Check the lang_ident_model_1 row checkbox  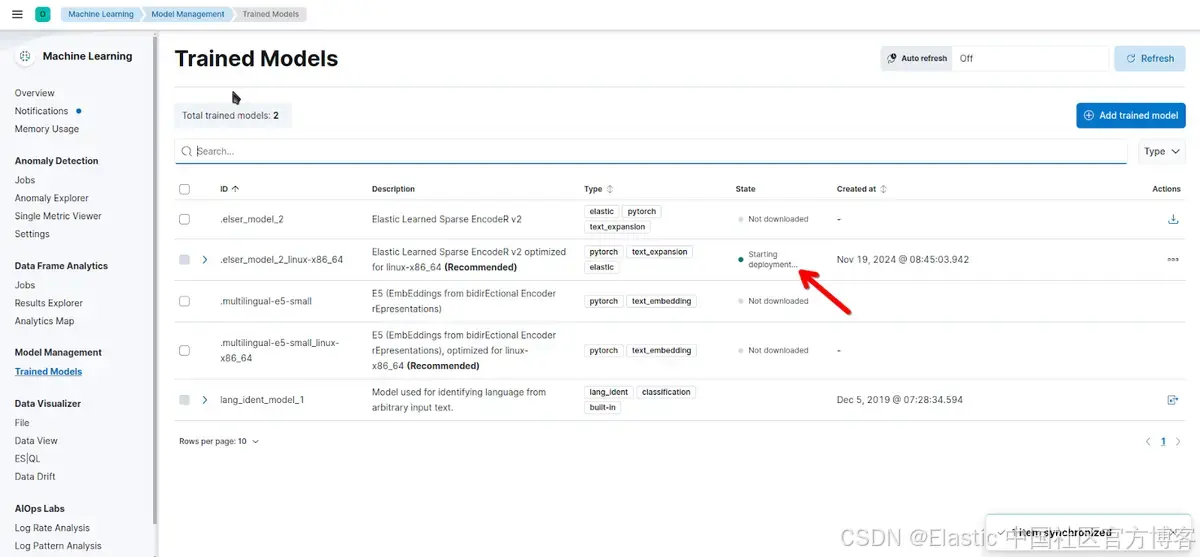[184, 400]
